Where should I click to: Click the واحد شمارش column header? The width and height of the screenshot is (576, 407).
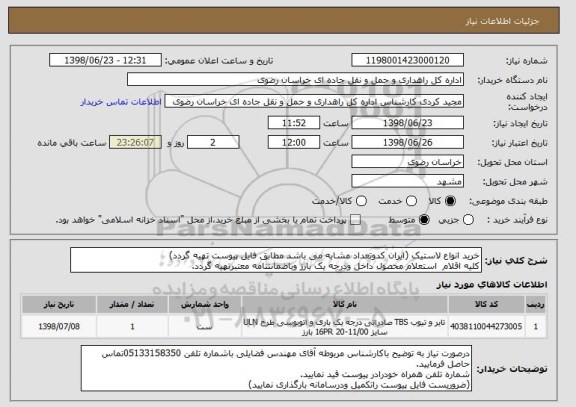[x=205, y=304]
